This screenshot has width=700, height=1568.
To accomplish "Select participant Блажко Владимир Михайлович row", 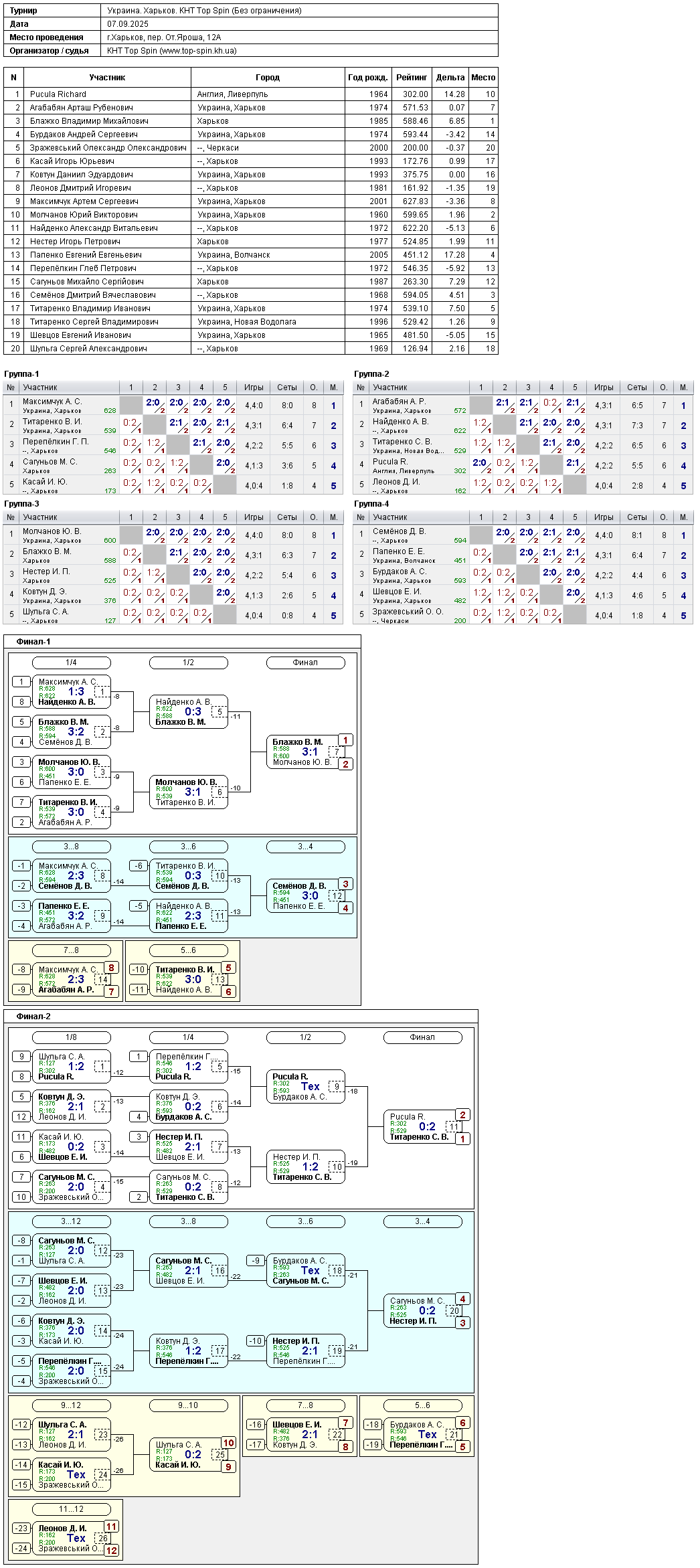I will pos(250,121).
